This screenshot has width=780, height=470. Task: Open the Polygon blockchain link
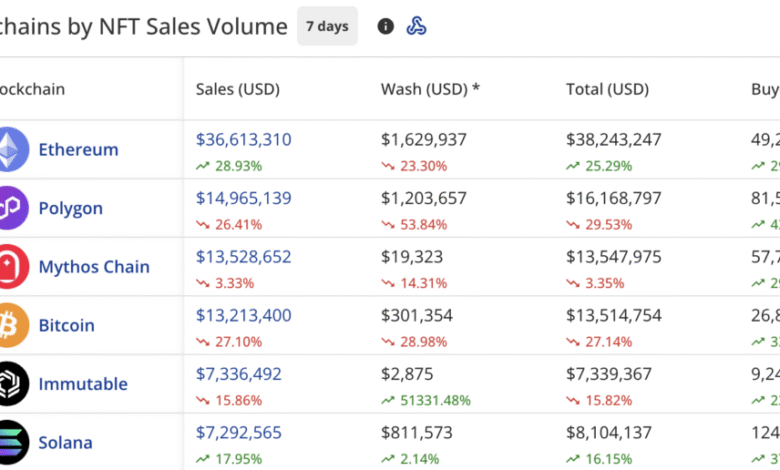point(71,208)
